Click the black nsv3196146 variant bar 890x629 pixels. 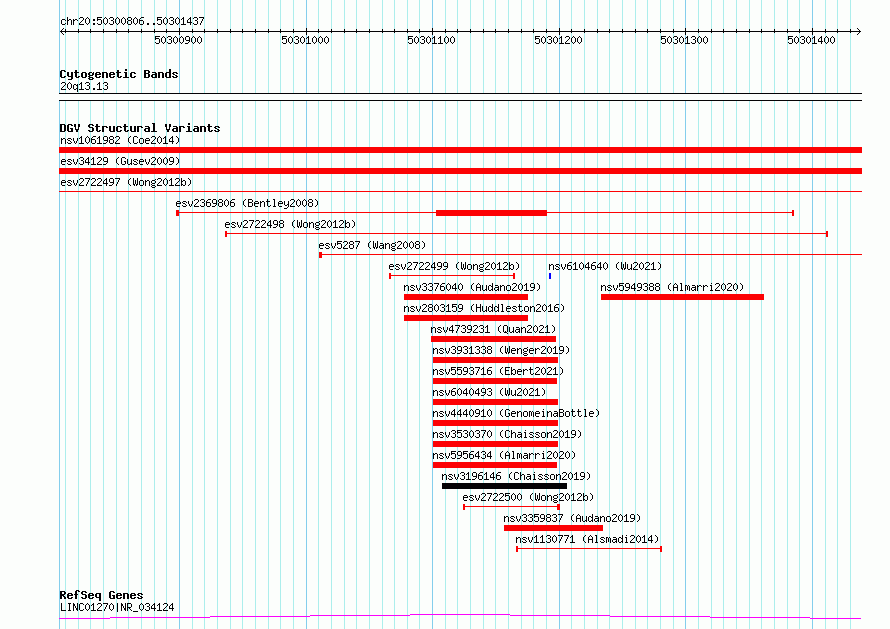click(x=505, y=486)
